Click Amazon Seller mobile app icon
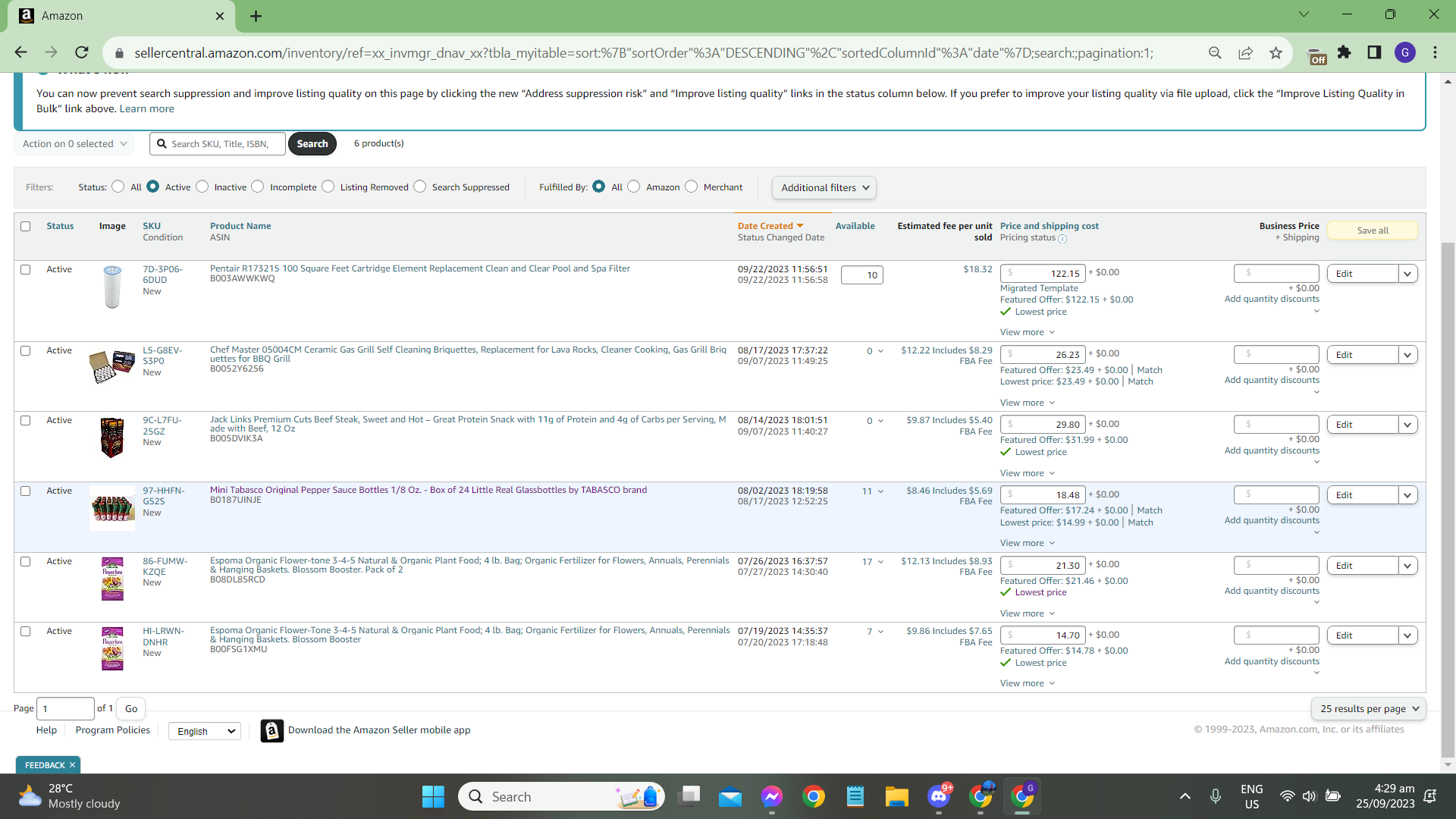The image size is (1456, 819). pyautogui.click(x=271, y=730)
